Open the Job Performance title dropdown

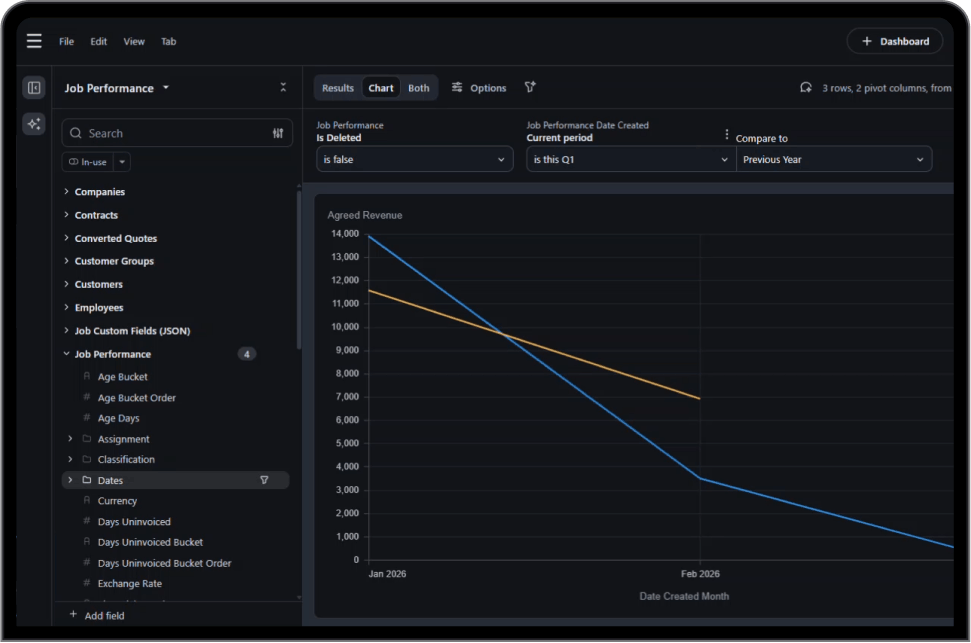tap(166, 88)
